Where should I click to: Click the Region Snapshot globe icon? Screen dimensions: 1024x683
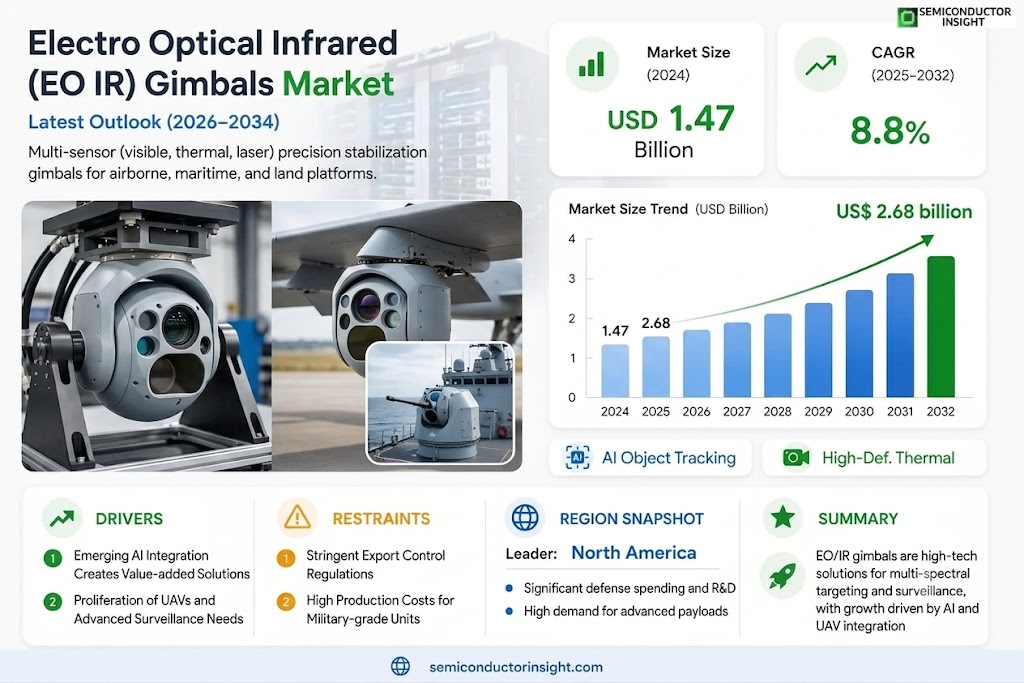coord(525,518)
